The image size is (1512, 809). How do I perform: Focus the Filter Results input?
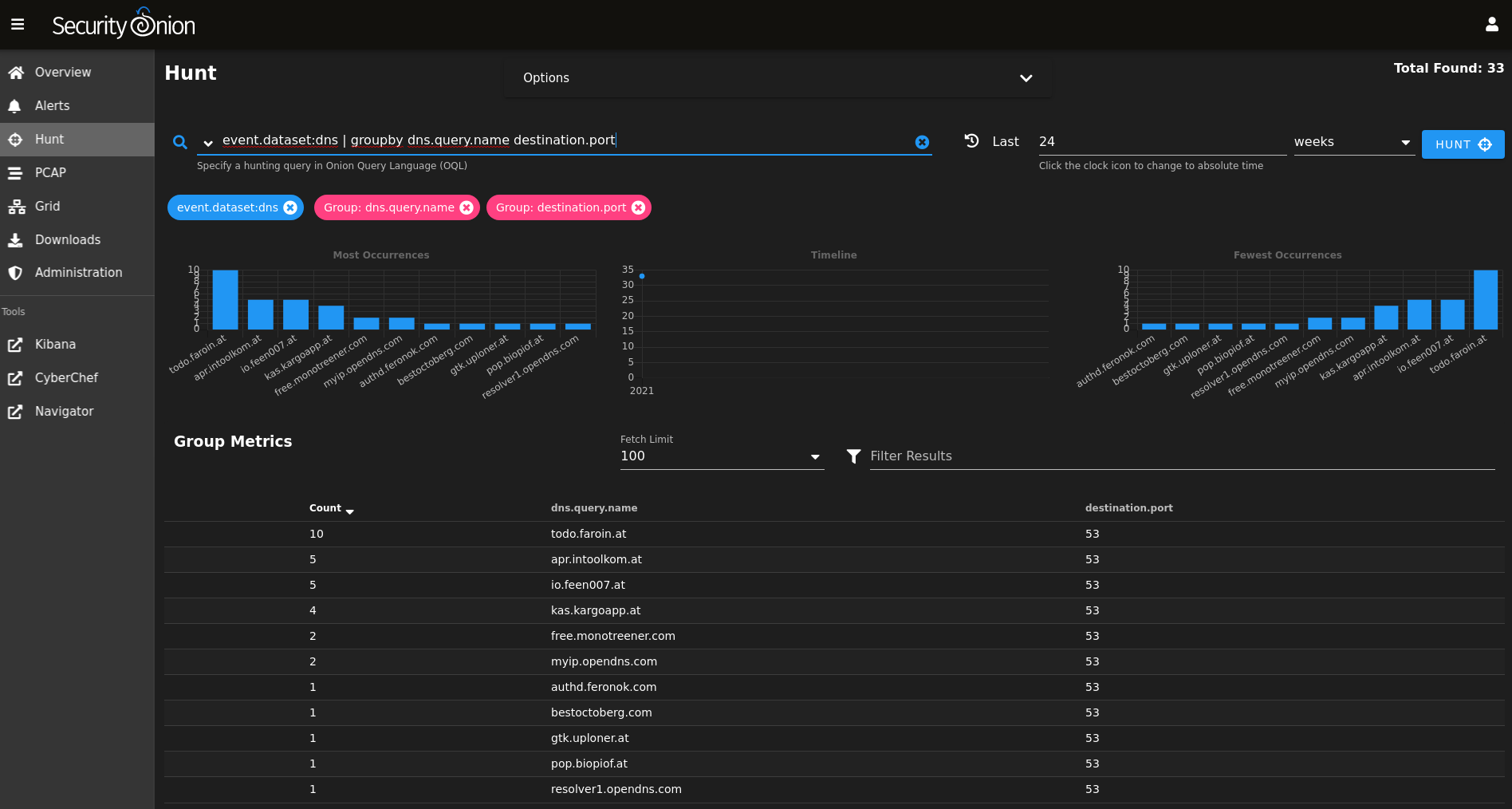[1182, 456]
